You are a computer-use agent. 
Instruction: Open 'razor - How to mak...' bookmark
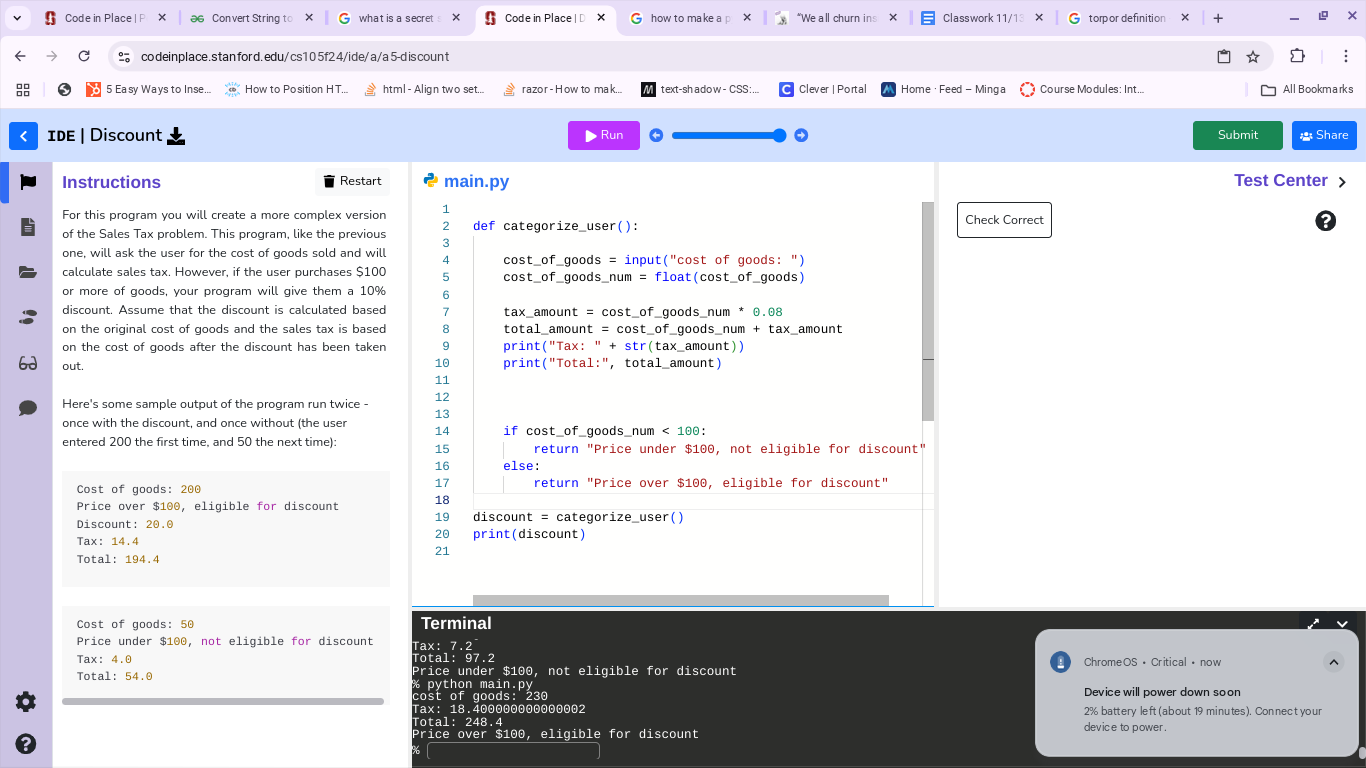562,89
